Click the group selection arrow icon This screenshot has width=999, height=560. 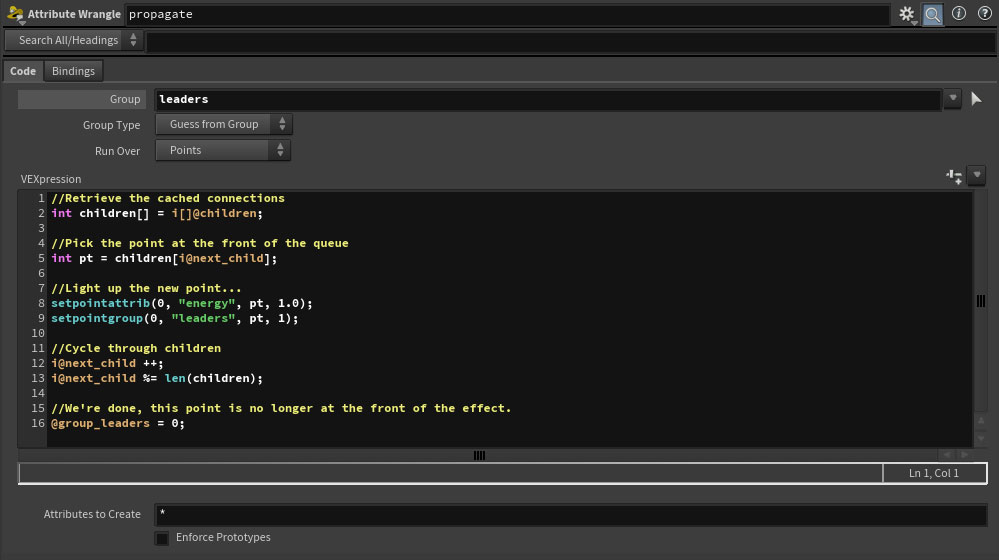(x=976, y=99)
